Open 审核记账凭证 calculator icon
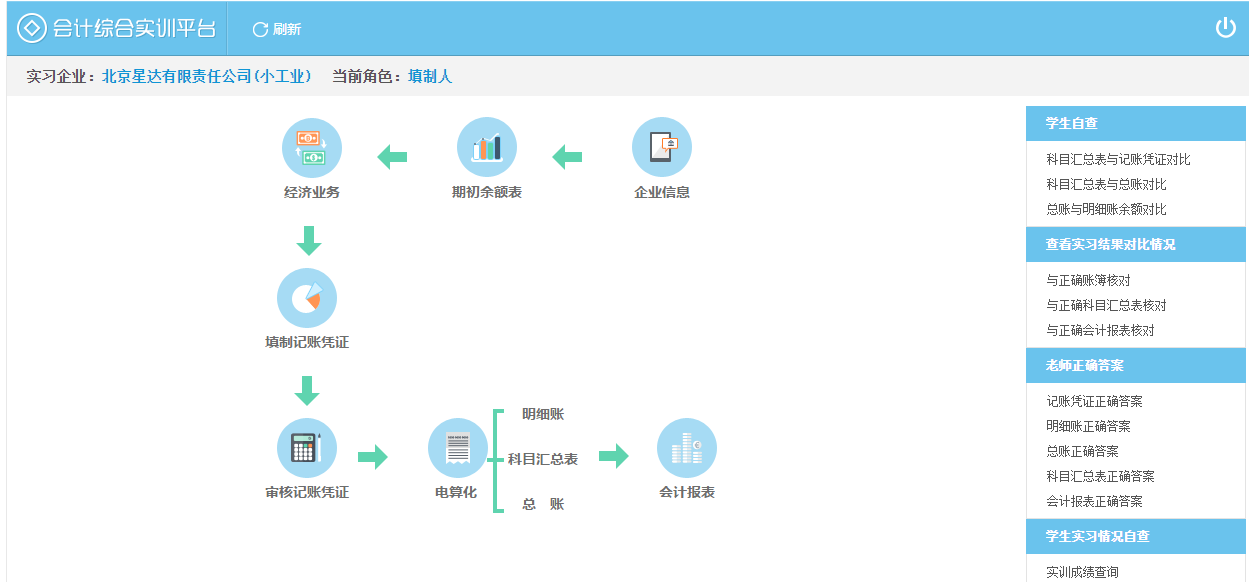Screen dimensions: 1249x582 pos(306,448)
